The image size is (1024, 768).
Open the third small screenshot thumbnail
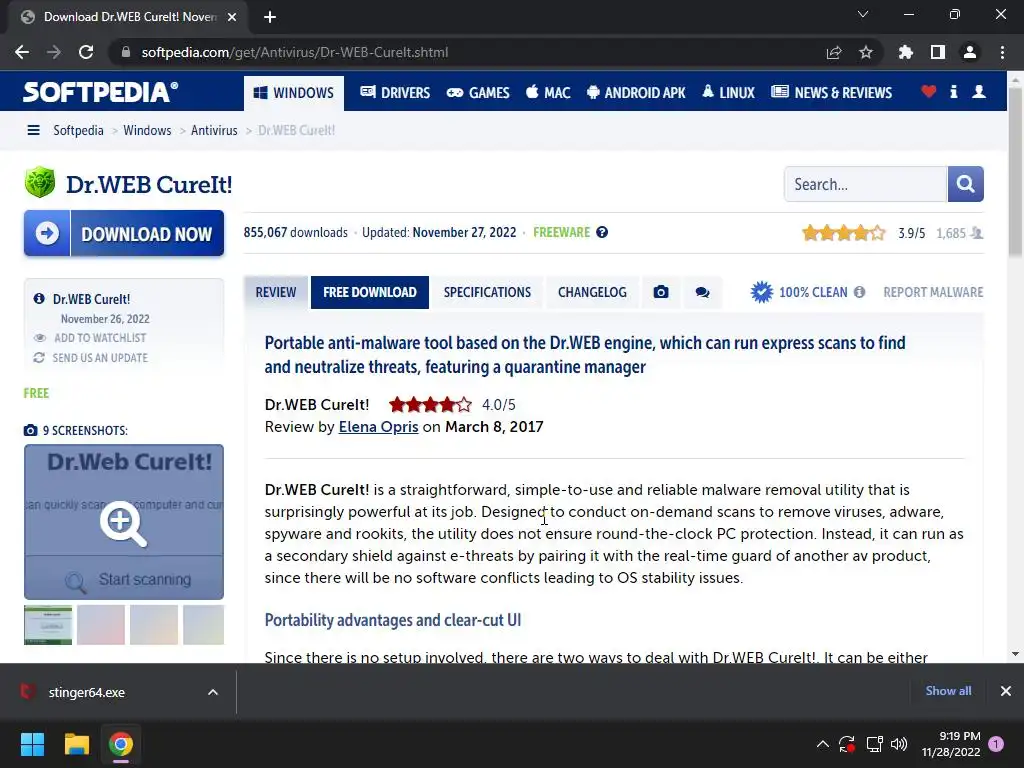coord(153,624)
